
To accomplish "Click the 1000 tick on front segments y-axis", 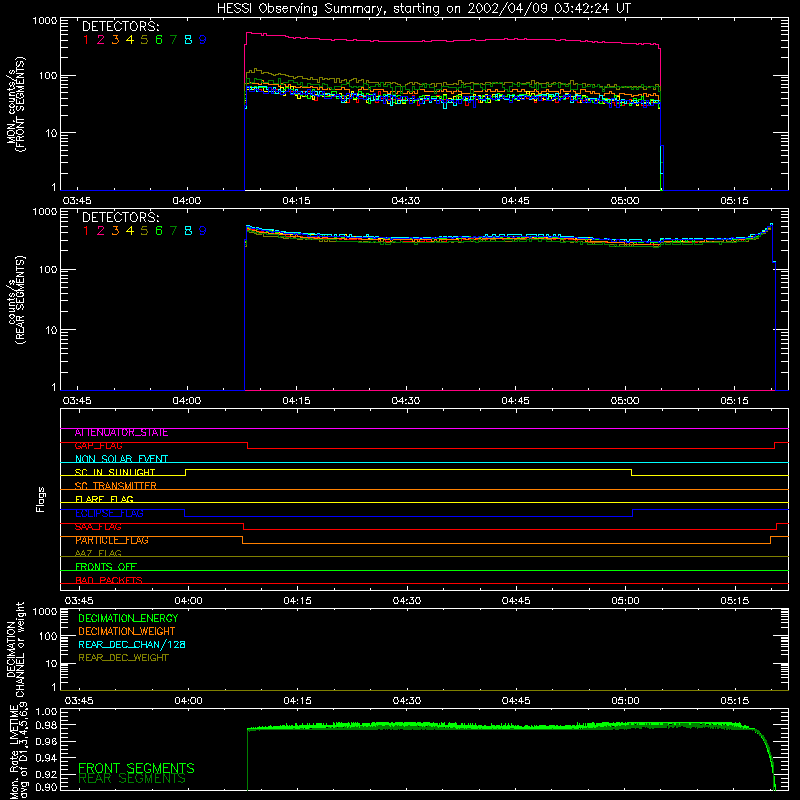I will pos(45,21).
